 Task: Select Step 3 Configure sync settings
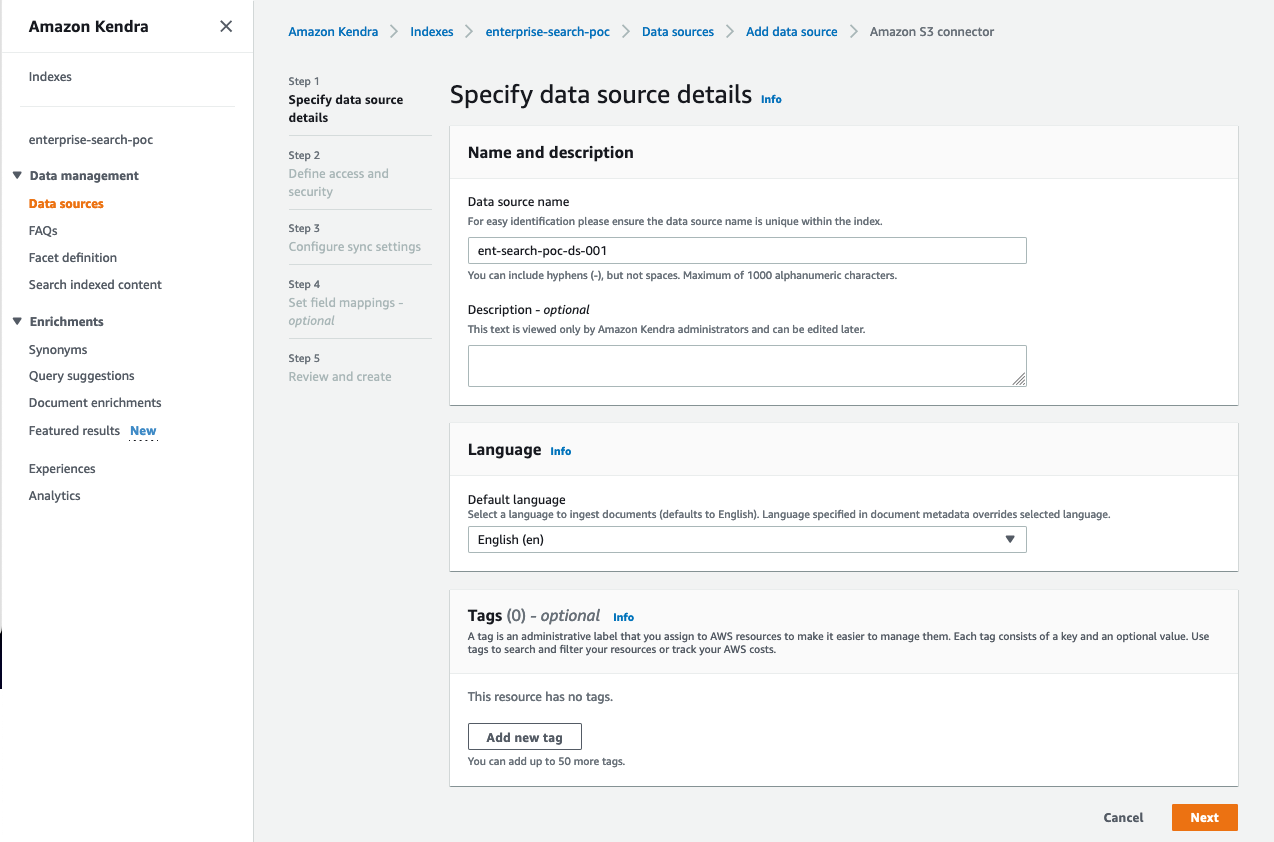coord(355,247)
